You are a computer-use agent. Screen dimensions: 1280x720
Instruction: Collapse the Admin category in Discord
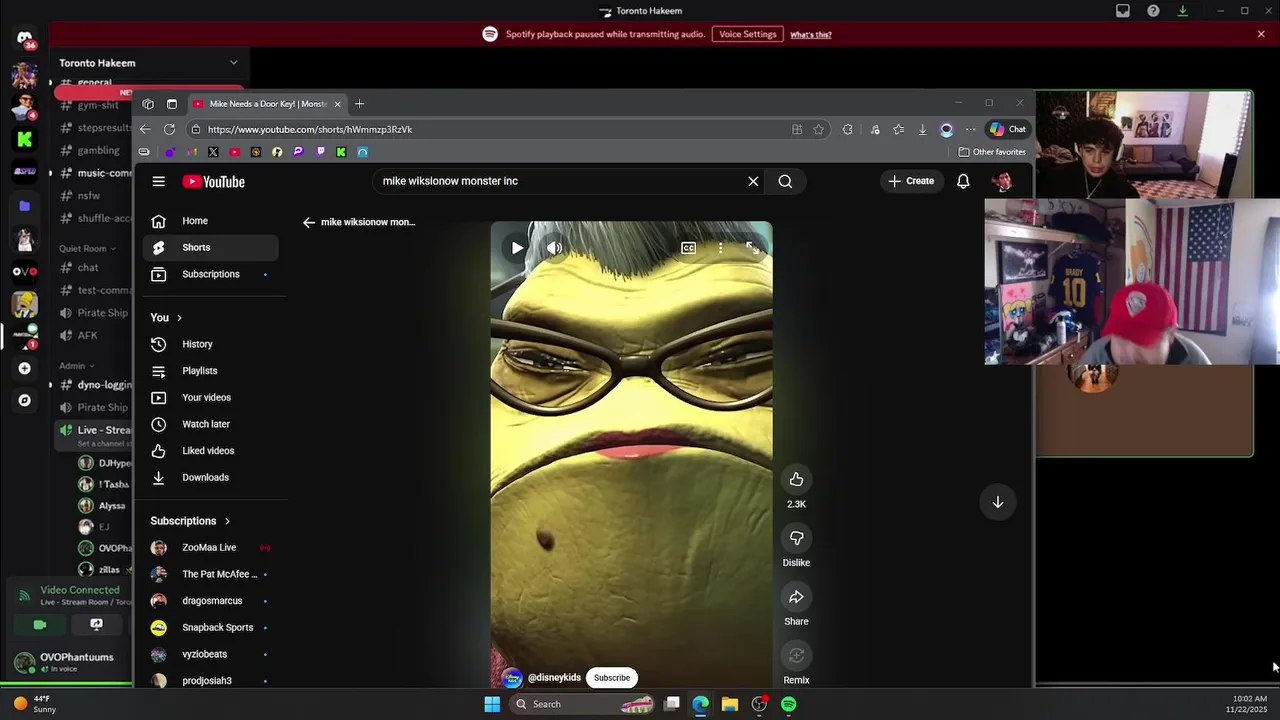pyautogui.click(x=76, y=366)
